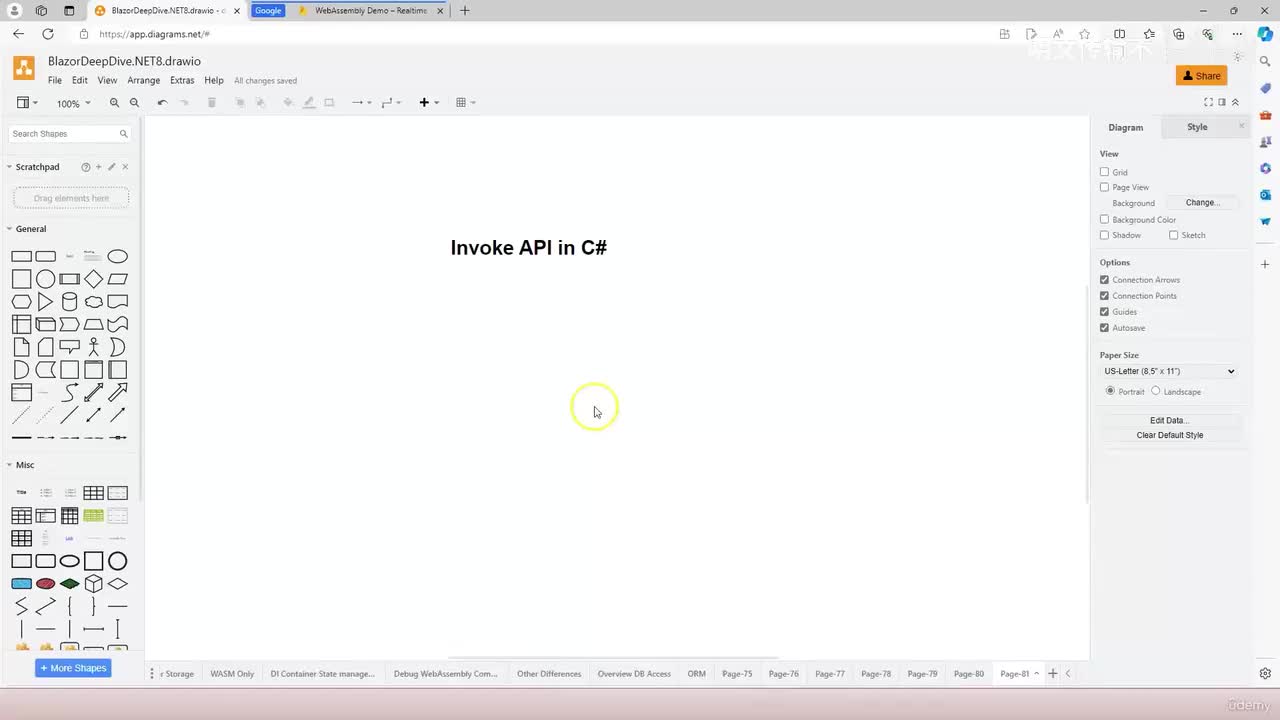This screenshot has width=1280, height=720.
Task: Click the More Shapes button
Action: click(x=73, y=668)
